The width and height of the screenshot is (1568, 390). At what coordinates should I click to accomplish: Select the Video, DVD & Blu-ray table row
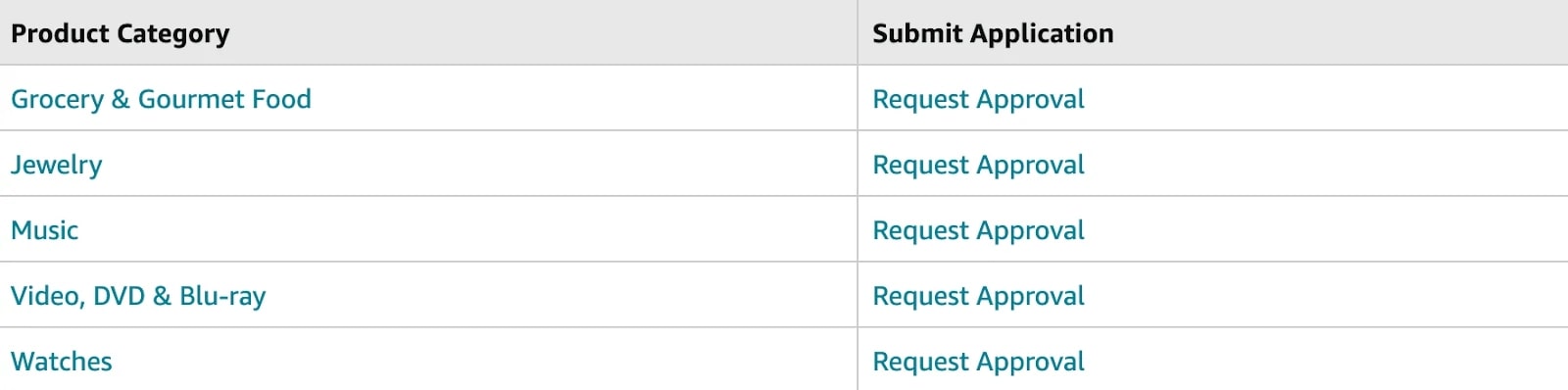coord(784,295)
